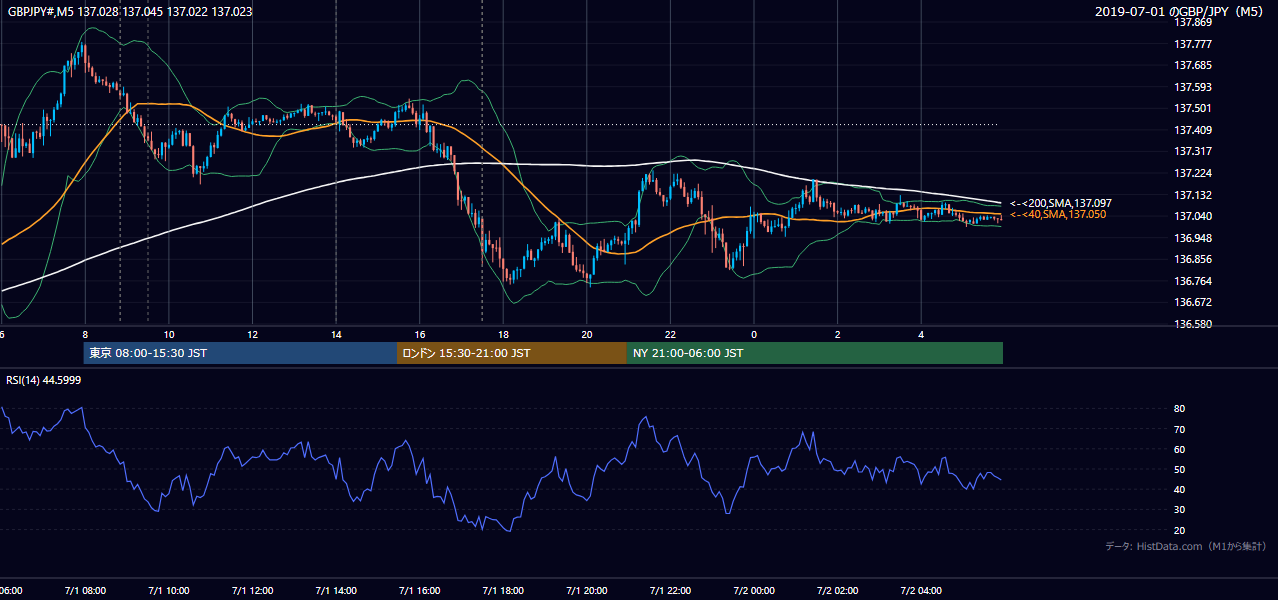Click price axis value 136.672
1278x600 pixels.
1193,302
